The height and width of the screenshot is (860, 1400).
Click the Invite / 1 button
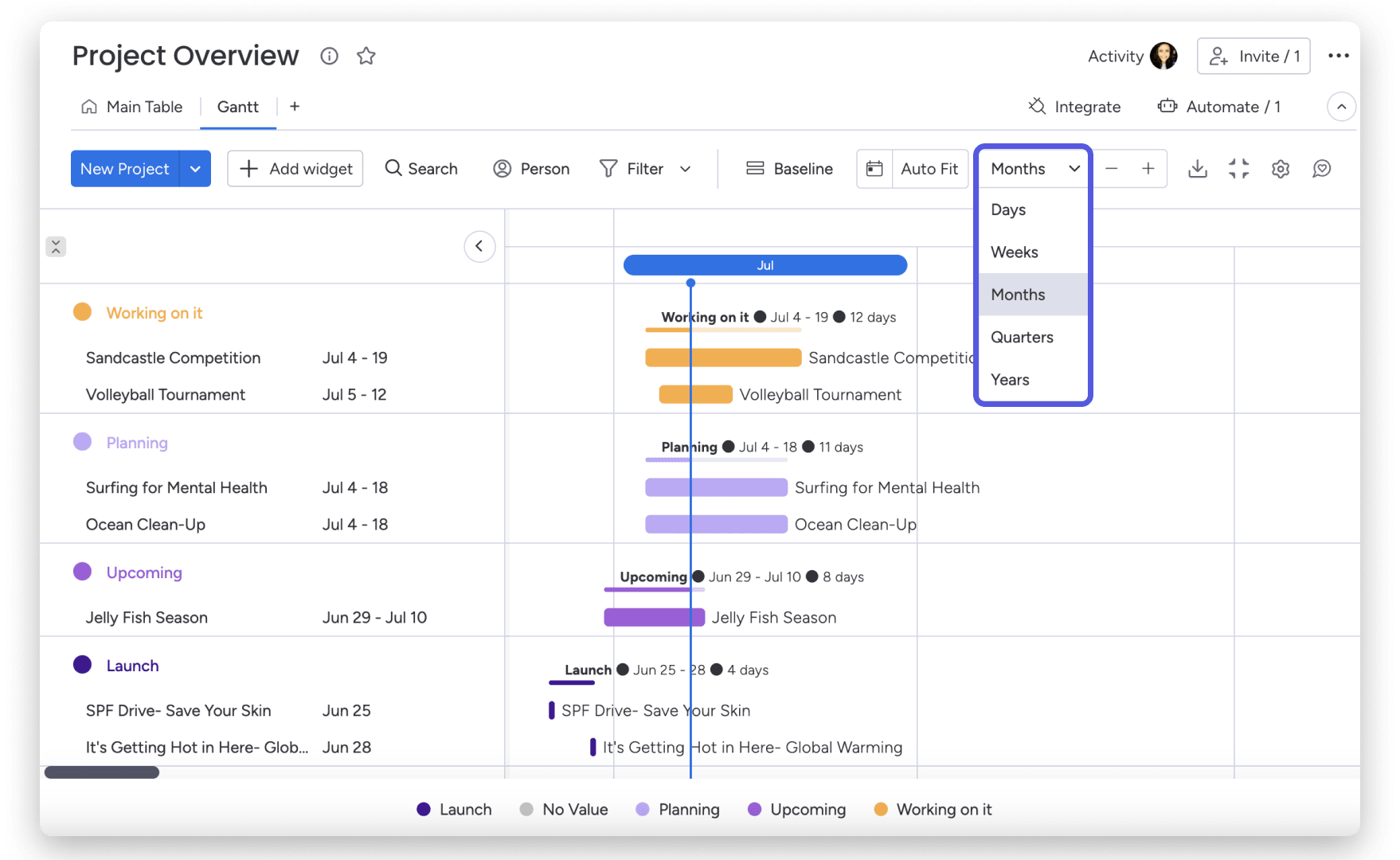[x=1253, y=56]
